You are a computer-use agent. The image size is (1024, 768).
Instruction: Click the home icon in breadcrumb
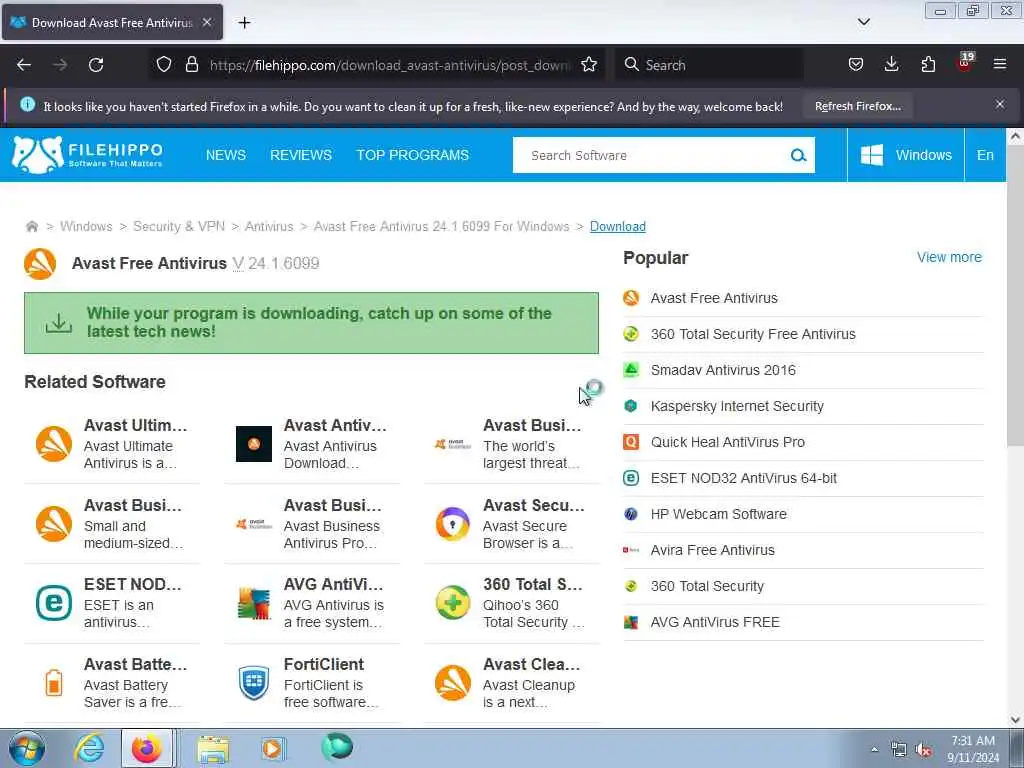pos(31,227)
